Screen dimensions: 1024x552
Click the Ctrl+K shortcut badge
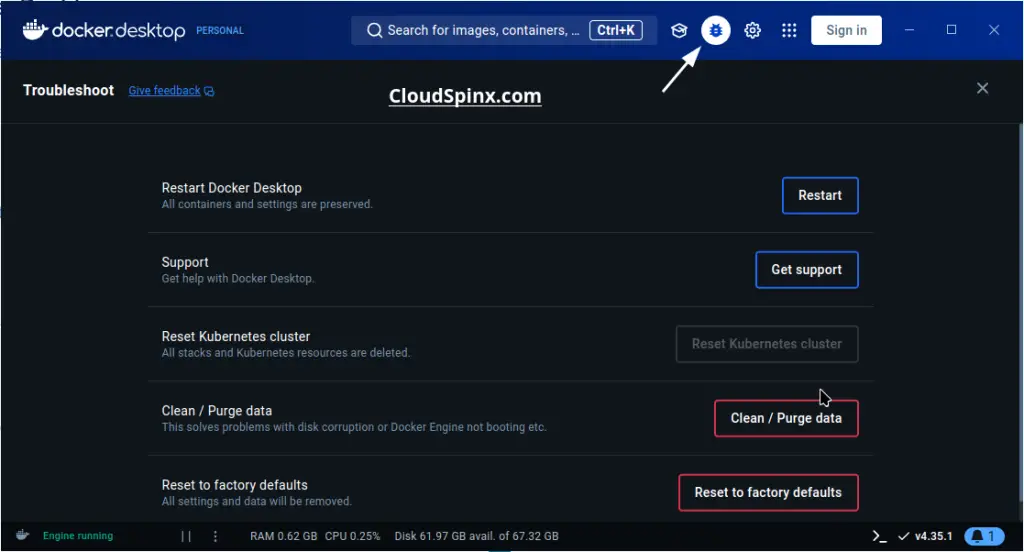(x=616, y=31)
